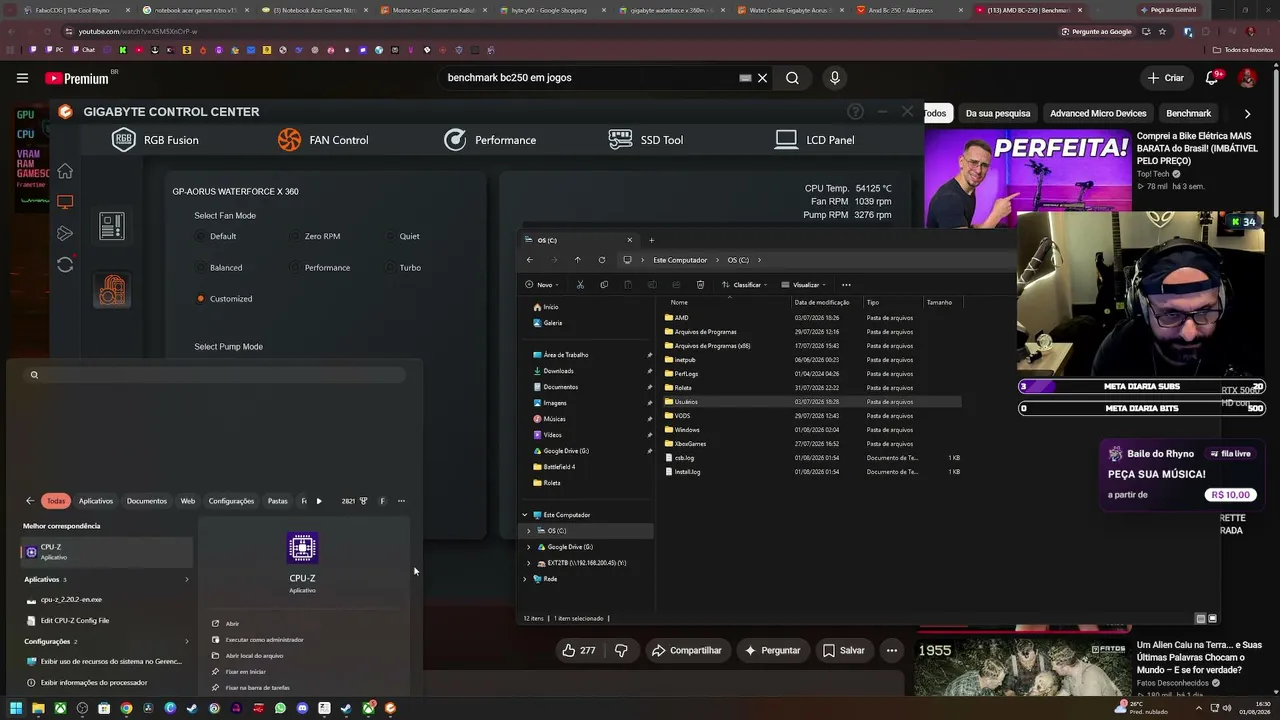Click Abrir local do arquivo
The width and height of the screenshot is (1280, 720).
tap(247, 656)
